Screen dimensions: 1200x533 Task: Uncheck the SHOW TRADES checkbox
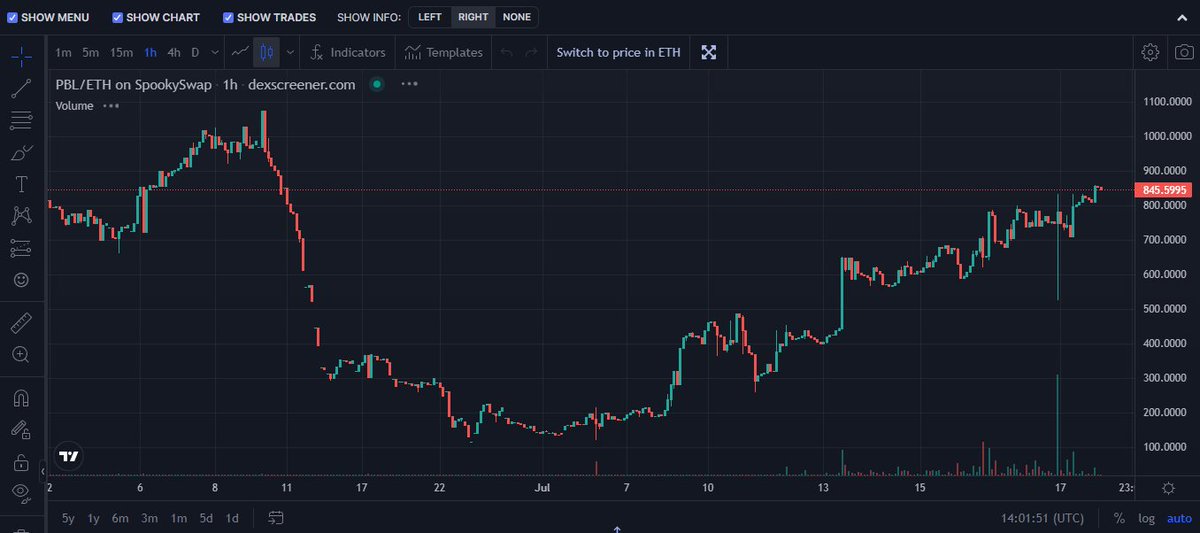(228, 17)
